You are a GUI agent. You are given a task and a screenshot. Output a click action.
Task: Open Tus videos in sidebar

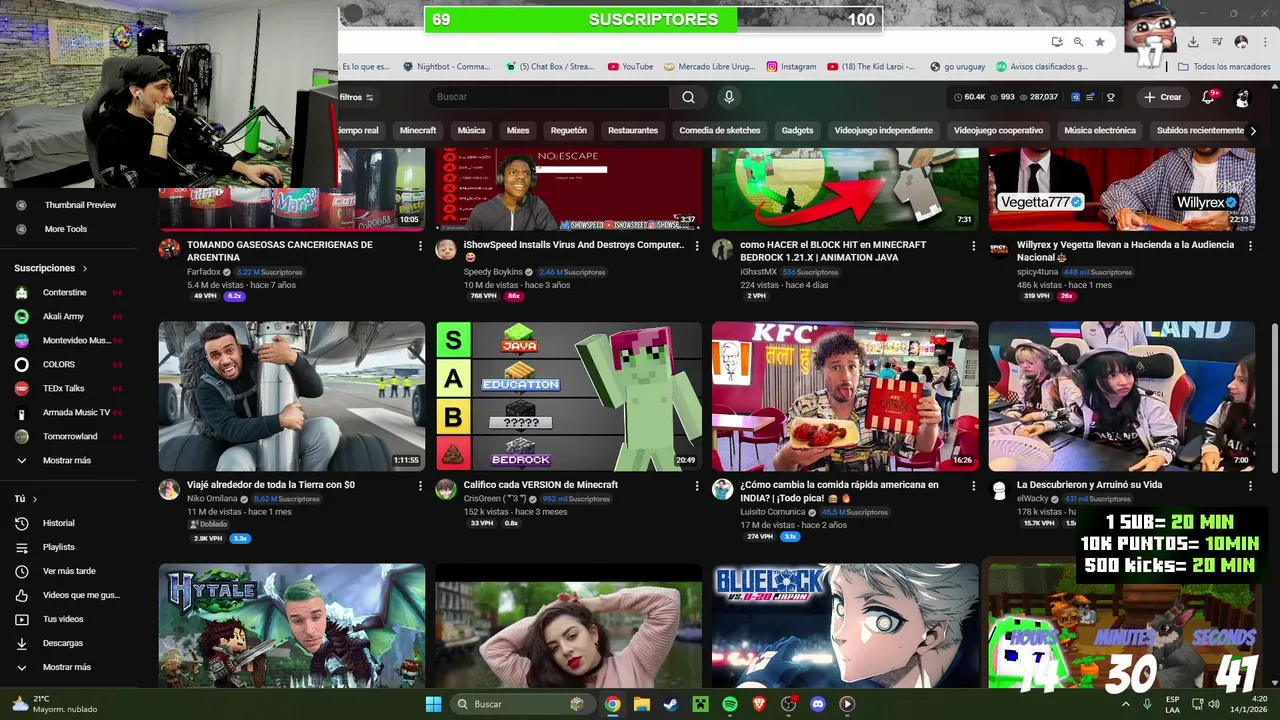pos(62,619)
